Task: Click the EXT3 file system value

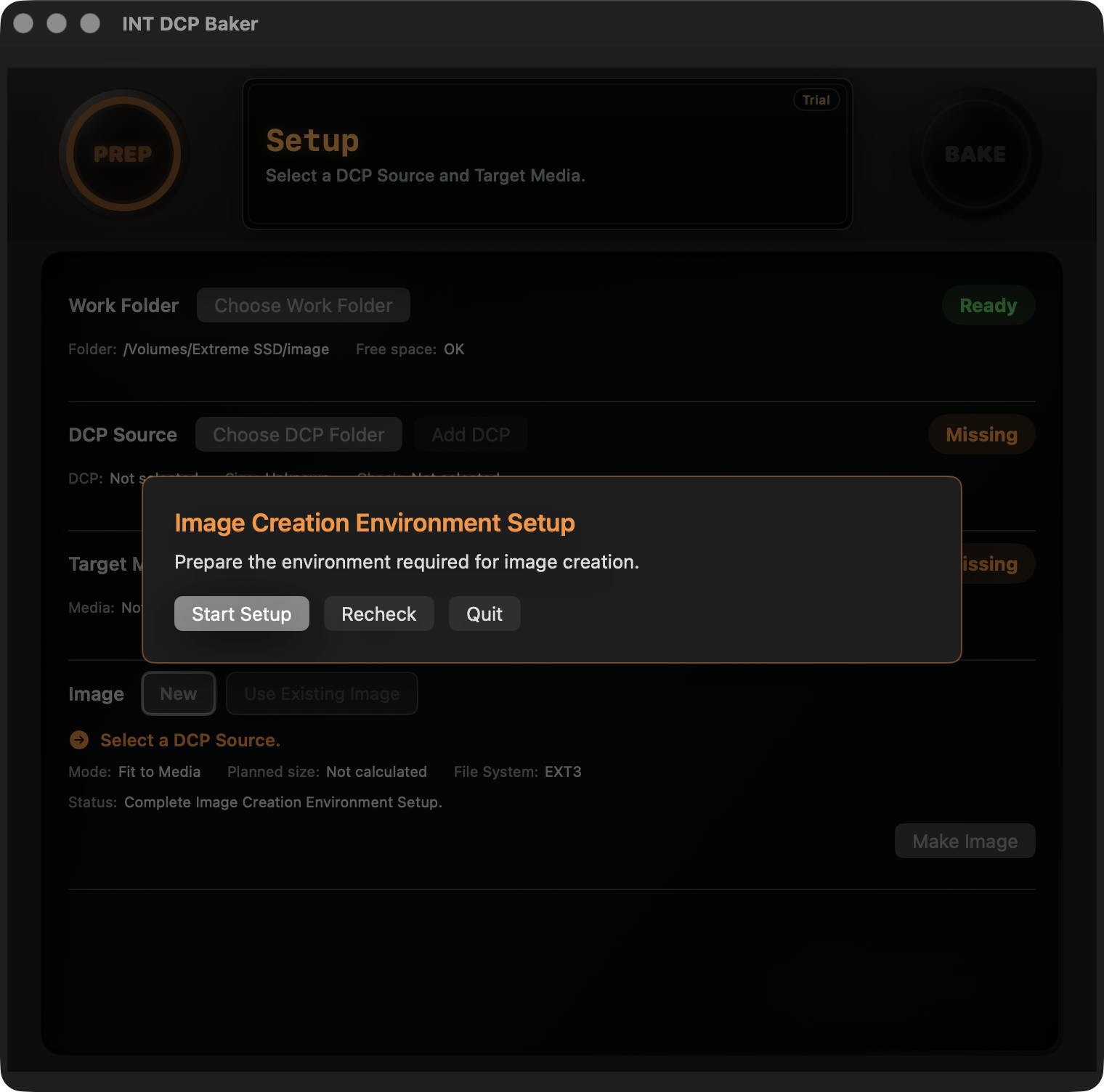Action: [563, 772]
